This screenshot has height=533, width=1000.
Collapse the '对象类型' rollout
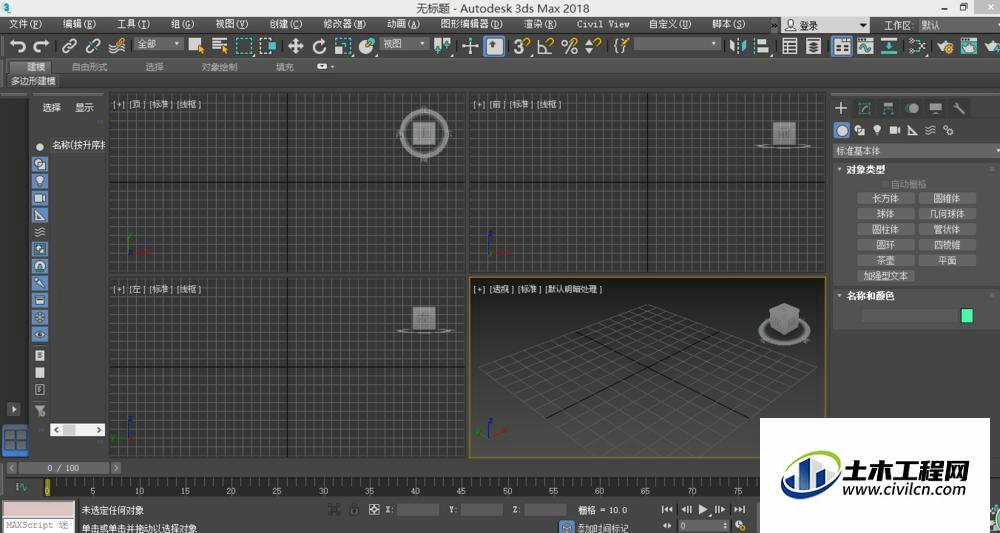point(865,170)
